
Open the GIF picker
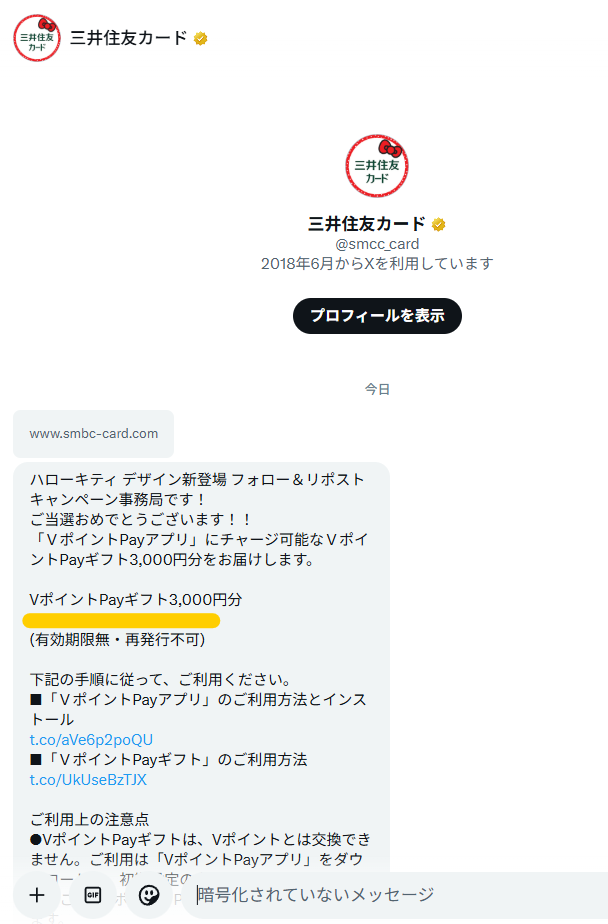click(x=92, y=895)
